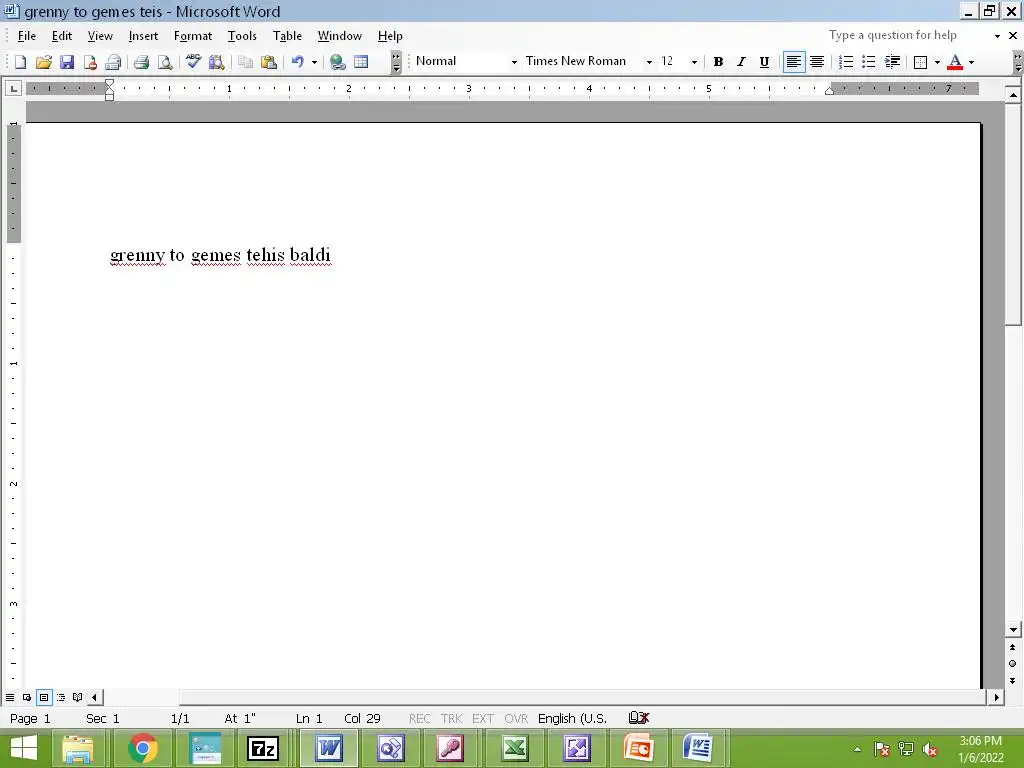Open 7-Zip from the taskbar
The image size is (1024, 768).
(x=263, y=748)
